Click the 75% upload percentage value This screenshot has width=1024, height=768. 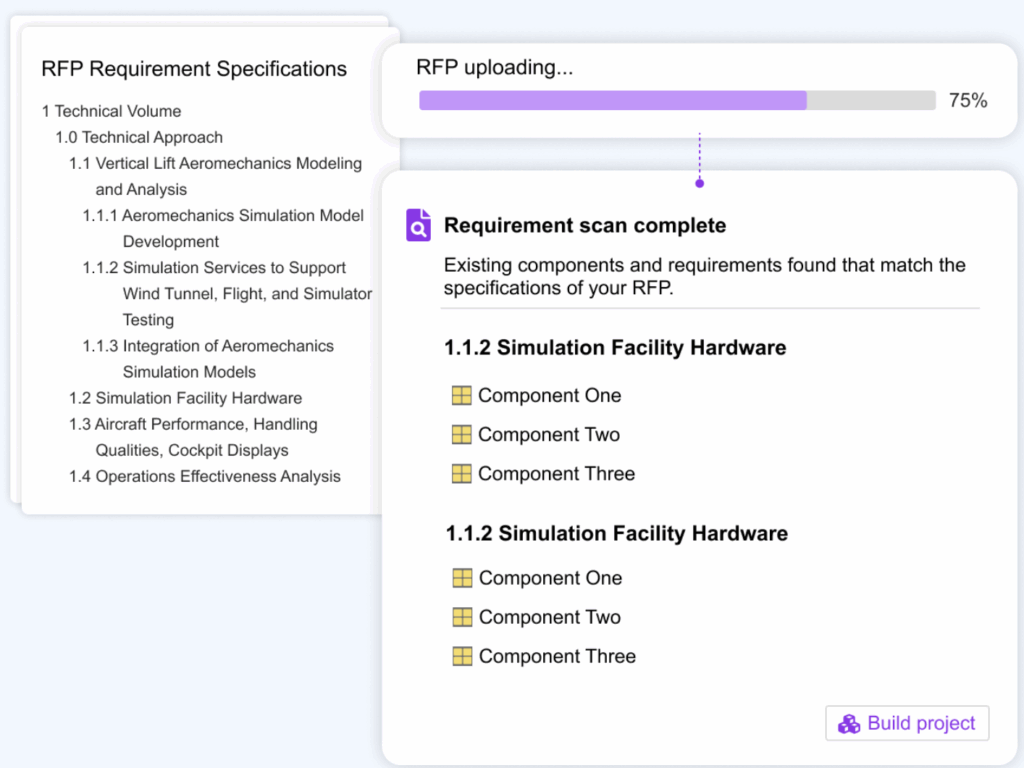point(968,101)
